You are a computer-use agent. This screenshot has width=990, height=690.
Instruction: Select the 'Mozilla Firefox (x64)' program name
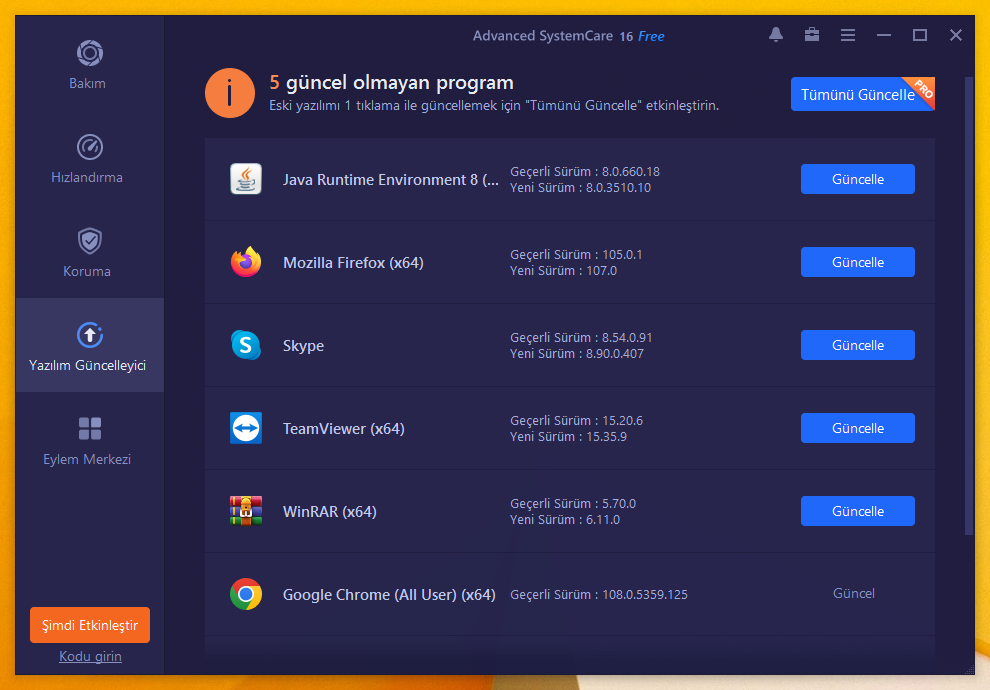click(353, 263)
